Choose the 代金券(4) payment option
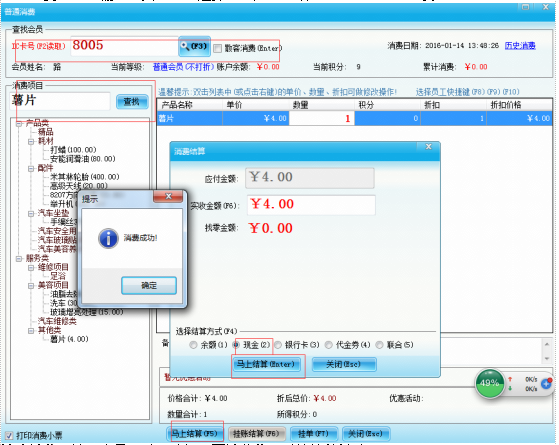 coord(329,345)
